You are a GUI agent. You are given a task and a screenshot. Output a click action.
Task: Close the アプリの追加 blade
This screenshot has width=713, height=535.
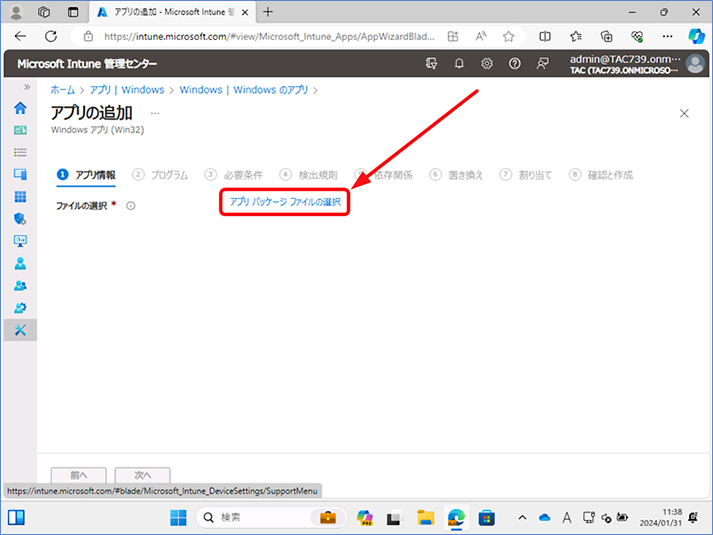pos(684,114)
